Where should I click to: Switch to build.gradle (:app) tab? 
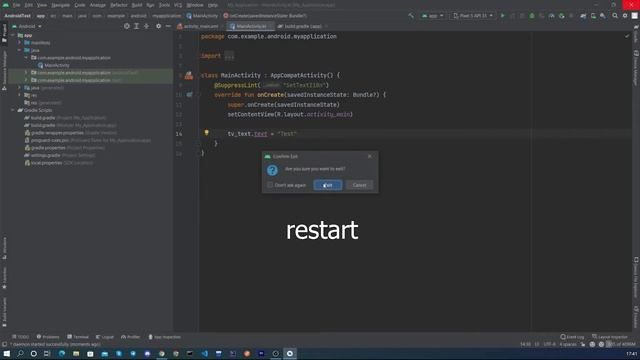coord(303,26)
